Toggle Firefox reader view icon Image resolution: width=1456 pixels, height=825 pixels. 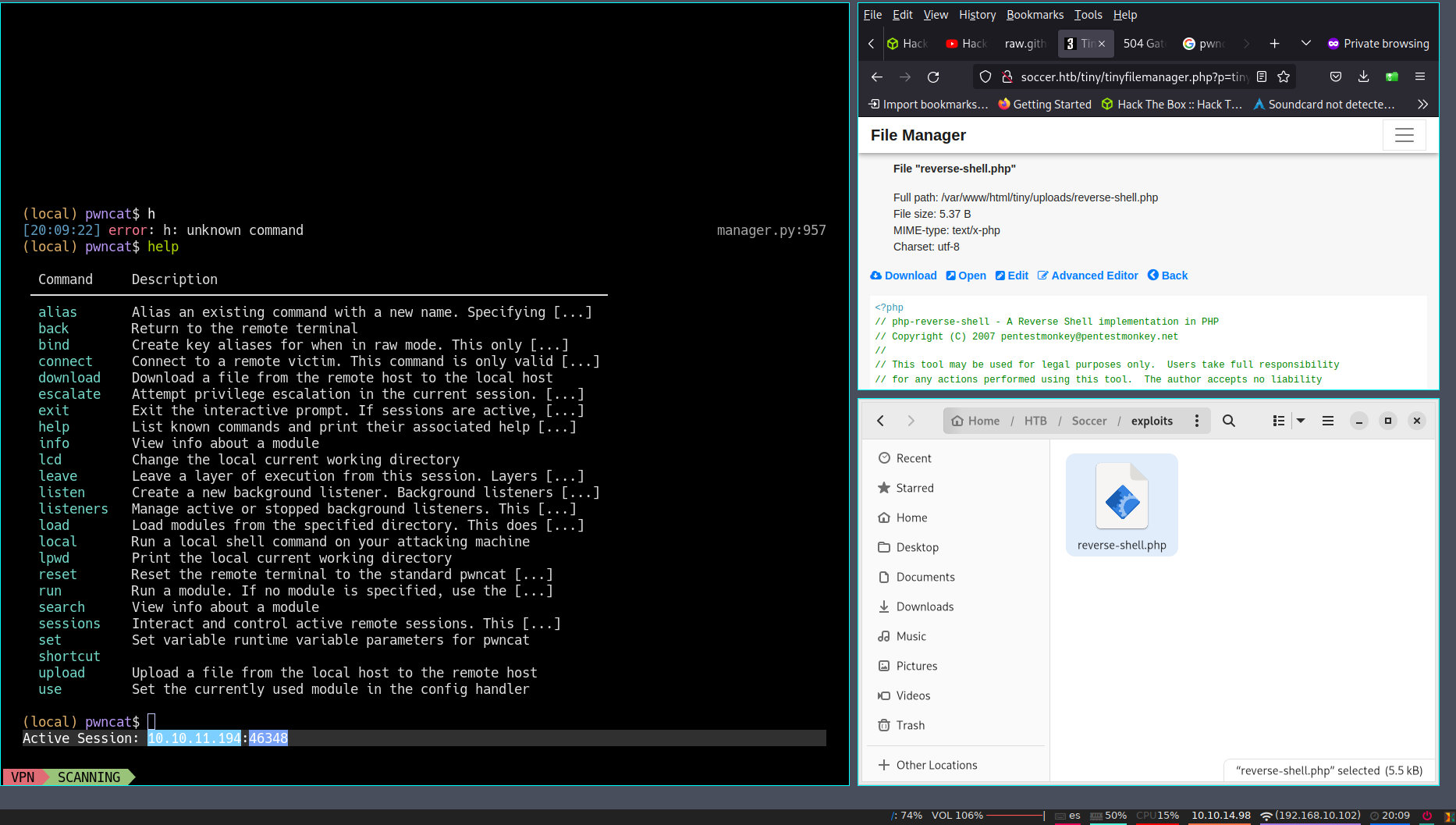pyautogui.click(x=1262, y=76)
